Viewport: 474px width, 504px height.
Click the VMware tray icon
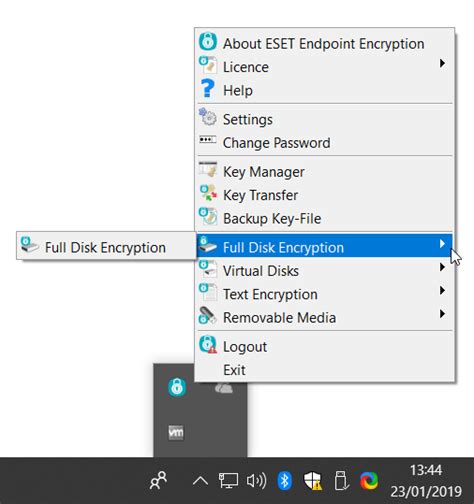tap(176, 432)
